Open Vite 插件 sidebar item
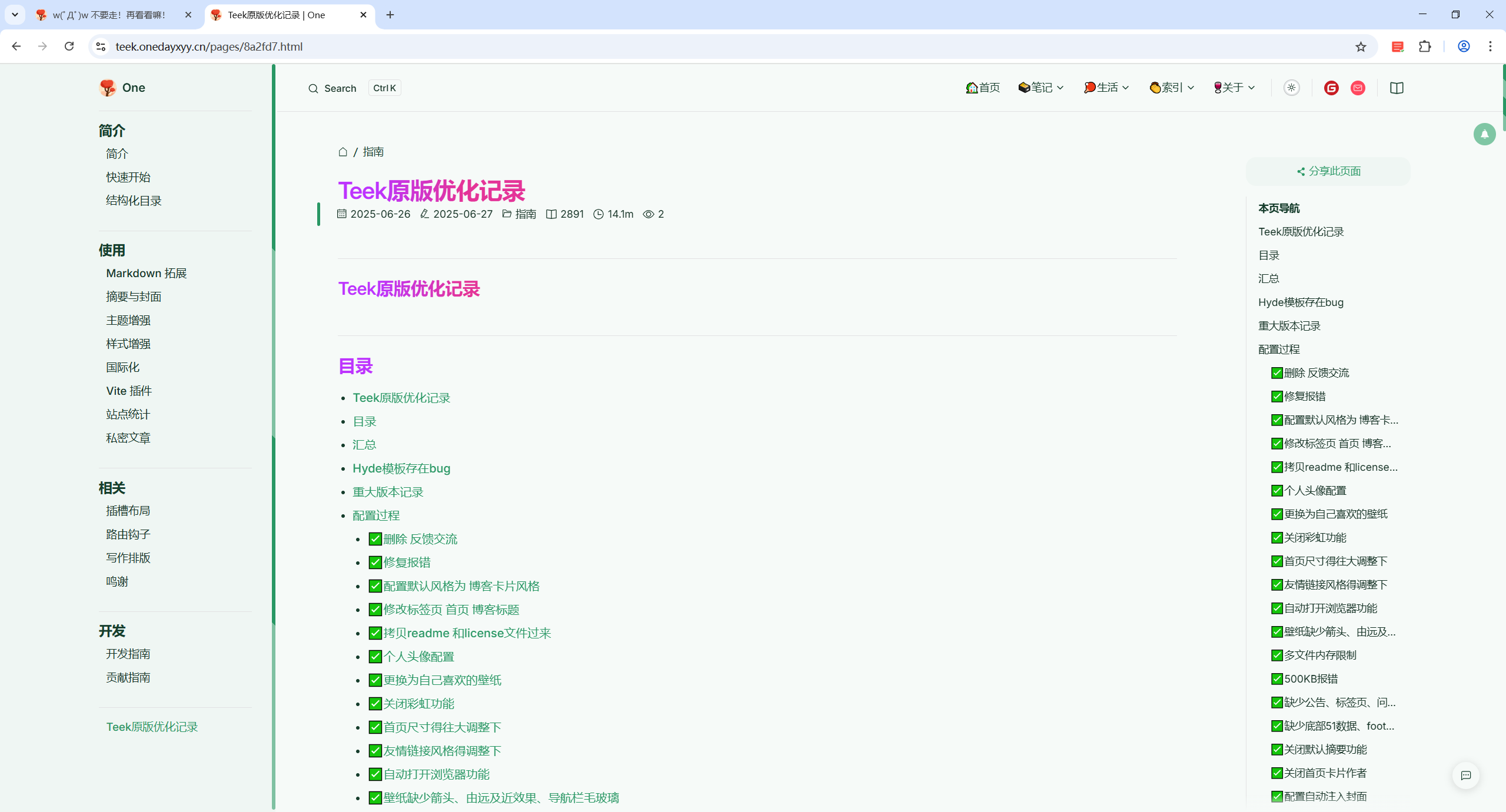1506x812 pixels. coord(129,391)
